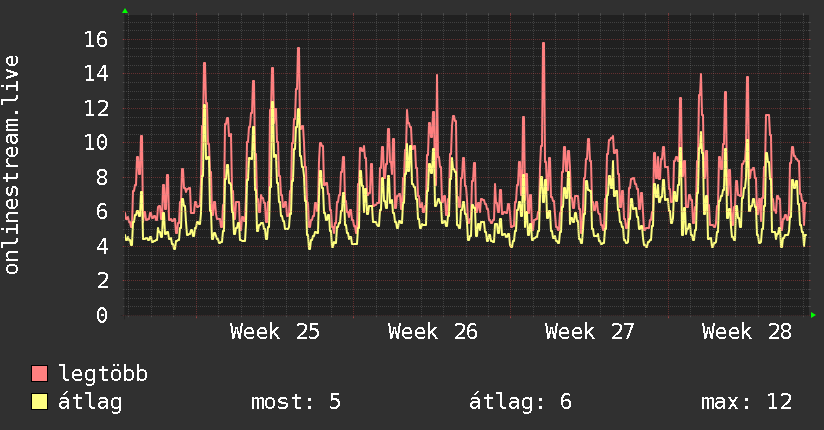Click the tallest pink peak in Week 27

(543, 44)
